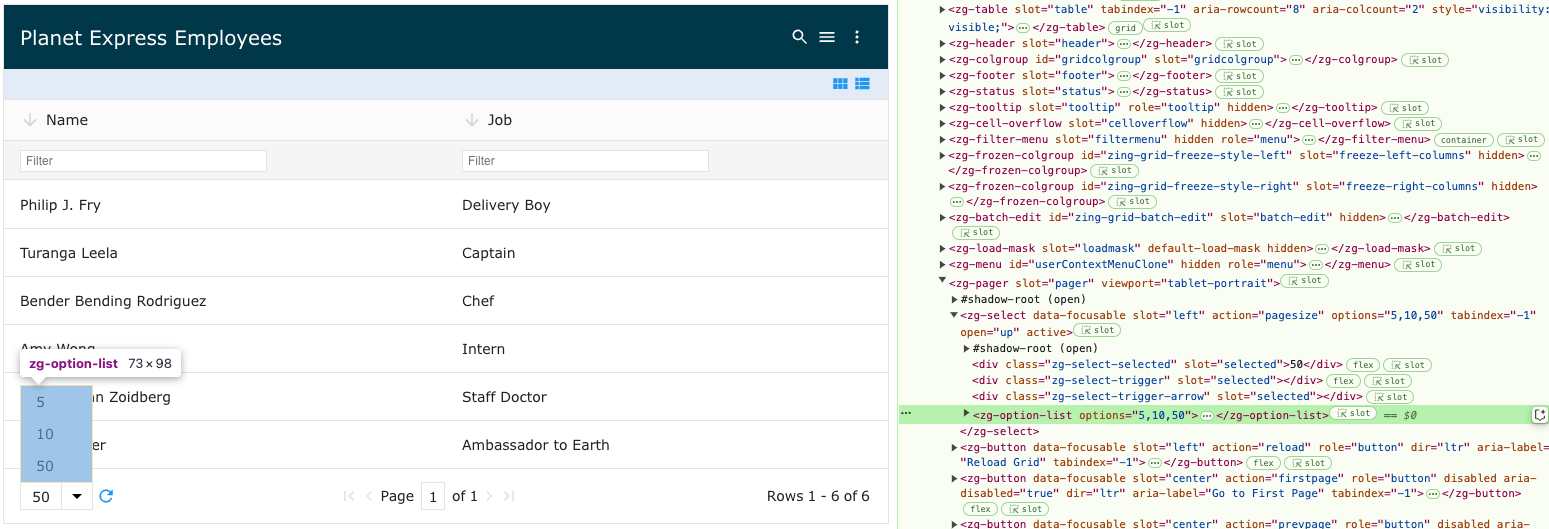Viewport: 1549px width, 529px height.
Task: Switch to row layout view icon
Action: pyautogui.click(x=862, y=84)
